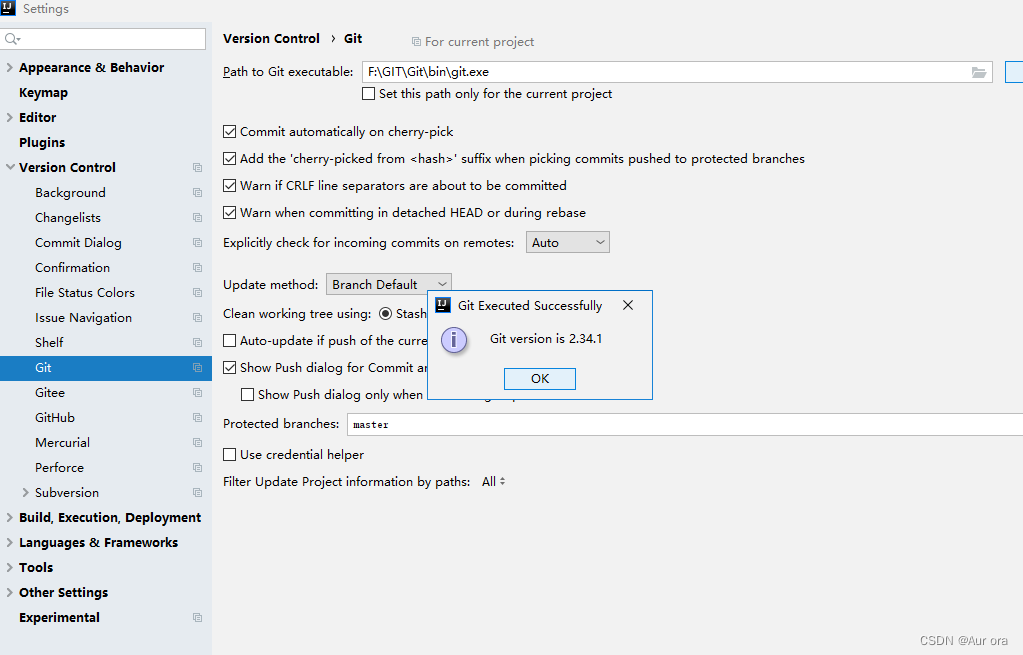Click project-level icon beside Experimental row

pos(197,617)
